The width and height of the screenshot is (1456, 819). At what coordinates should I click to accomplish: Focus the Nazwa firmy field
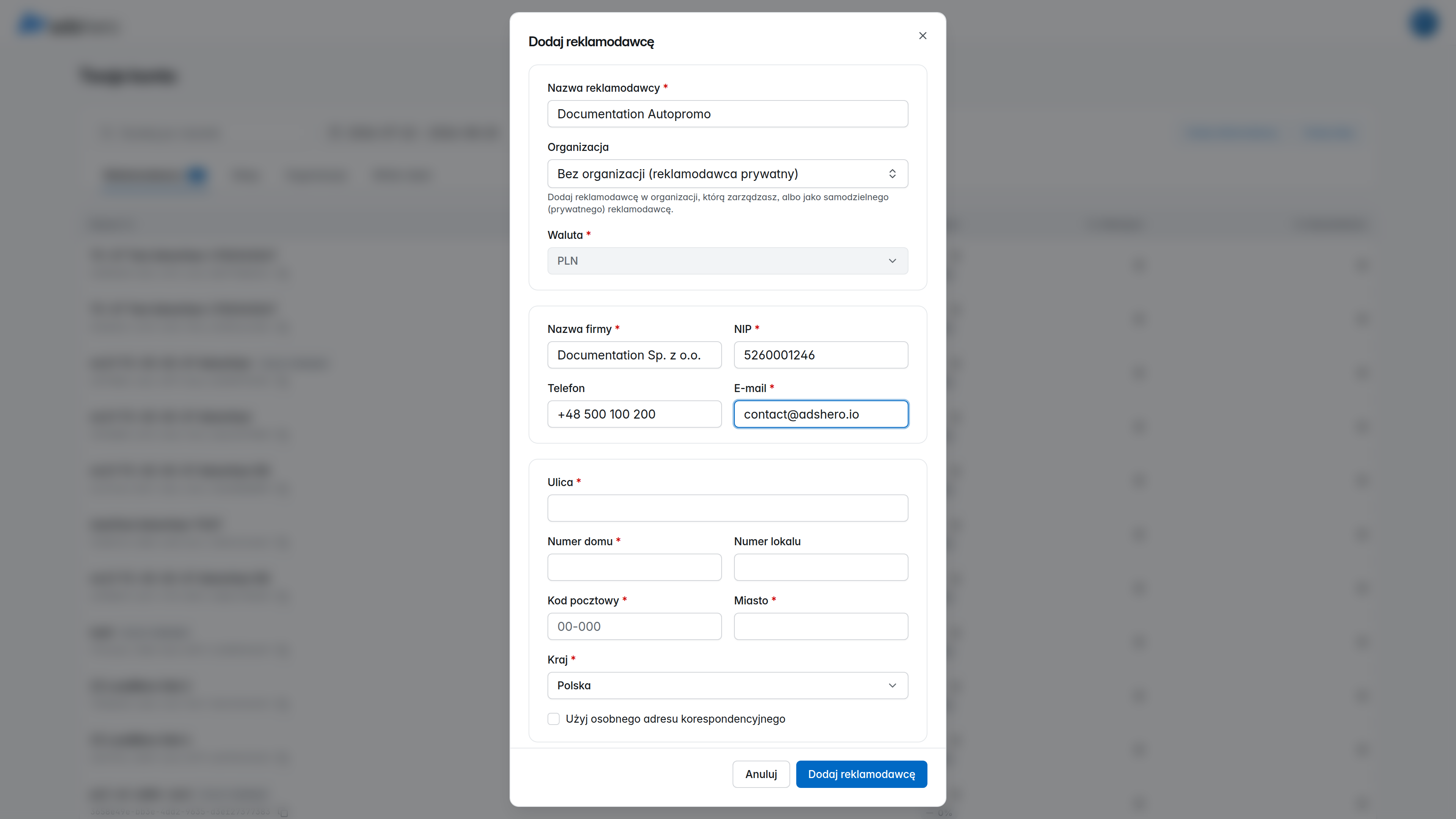coord(634,355)
